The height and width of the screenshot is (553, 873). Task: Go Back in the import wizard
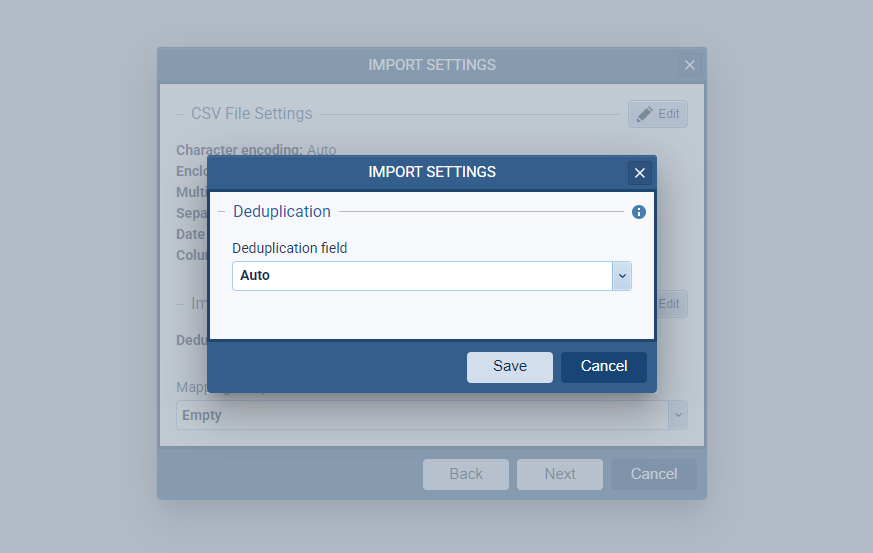pyautogui.click(x=465, y=474)
